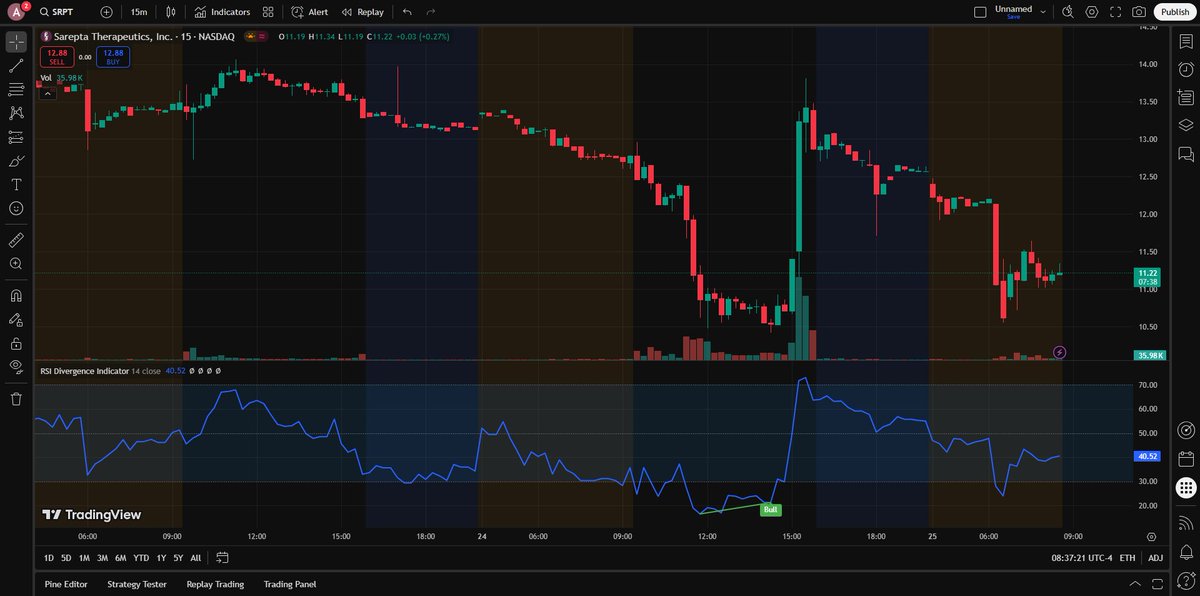The height and width of the screenshot is (596, 1200).
Task: Open the user profile avatar menu
Action: click(16, 12)
